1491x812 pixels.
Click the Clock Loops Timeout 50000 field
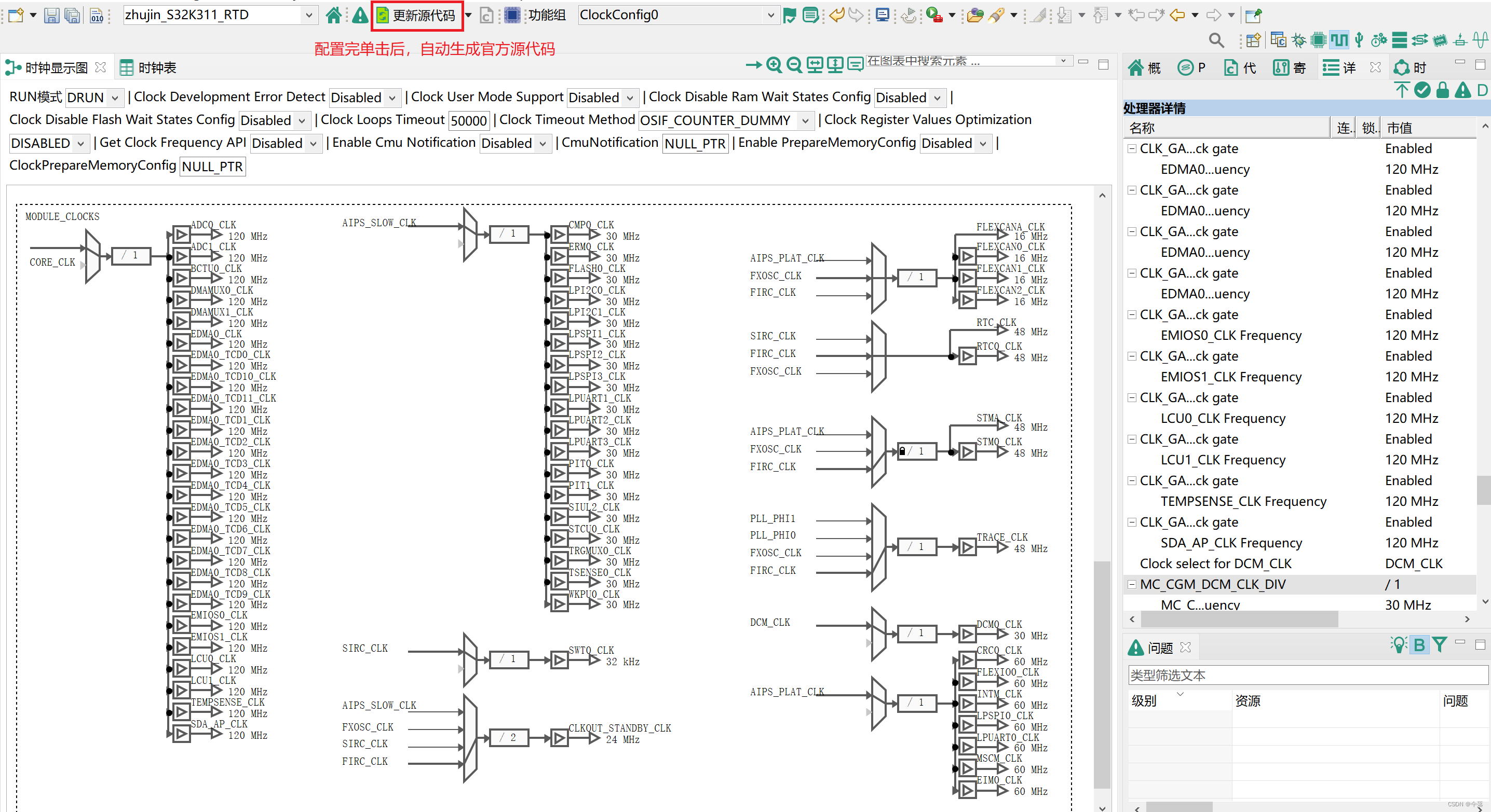(468, 120)
